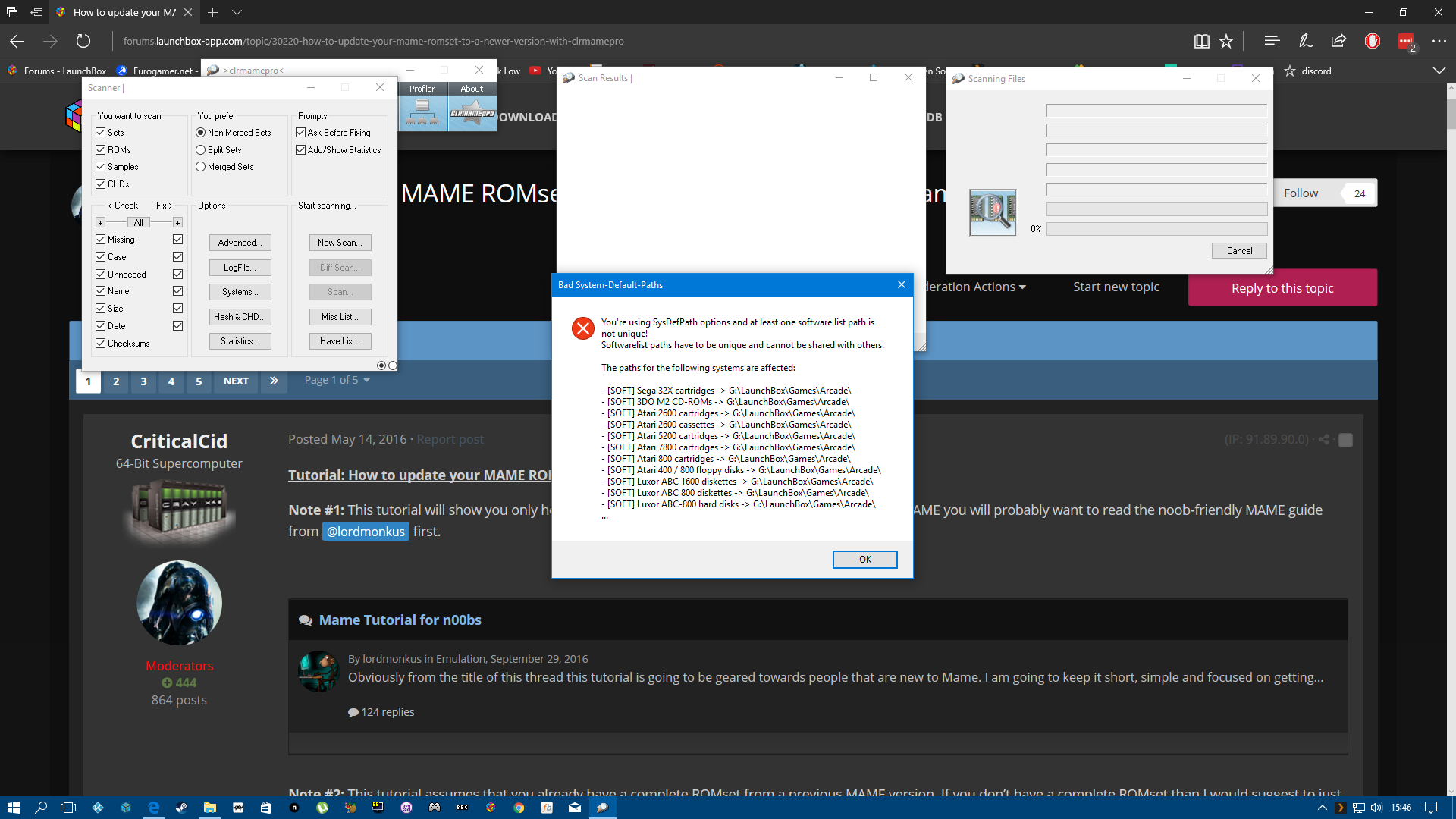The image size is (1456, 819).
Task: Click the Share icon in Edge toolbar
Action: pos(1338,41)
